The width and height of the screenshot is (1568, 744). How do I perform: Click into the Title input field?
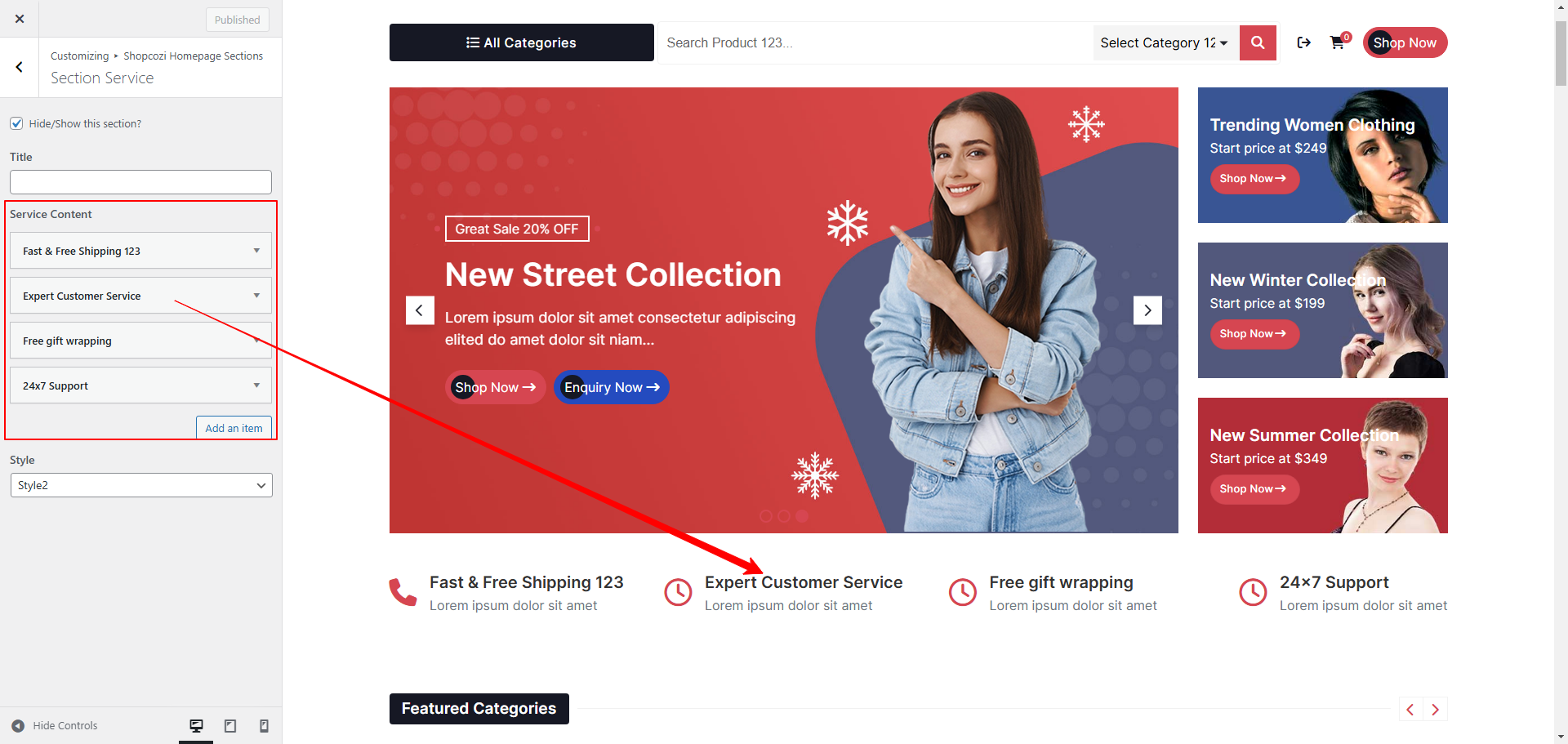140,182
